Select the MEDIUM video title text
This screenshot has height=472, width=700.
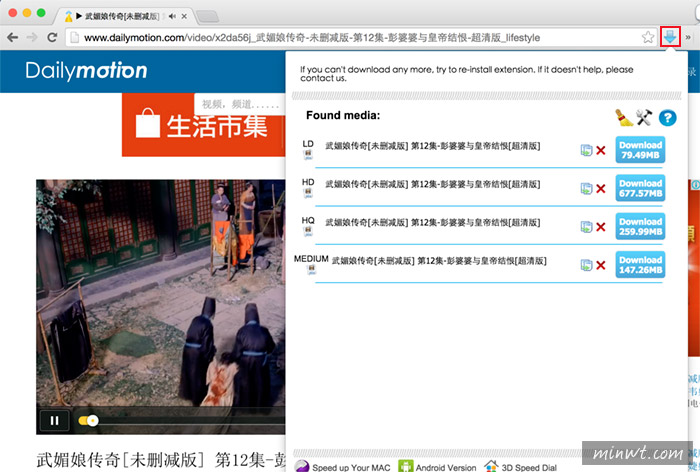(439, 261)
